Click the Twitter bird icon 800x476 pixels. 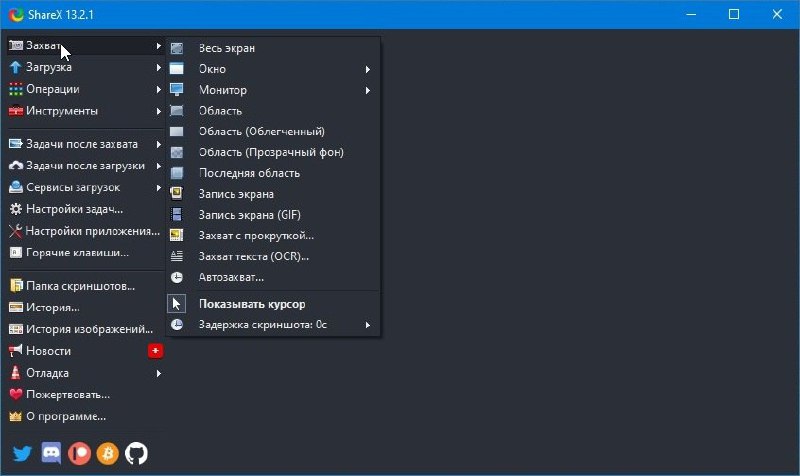pyautogui.click(x=22, y=453)
